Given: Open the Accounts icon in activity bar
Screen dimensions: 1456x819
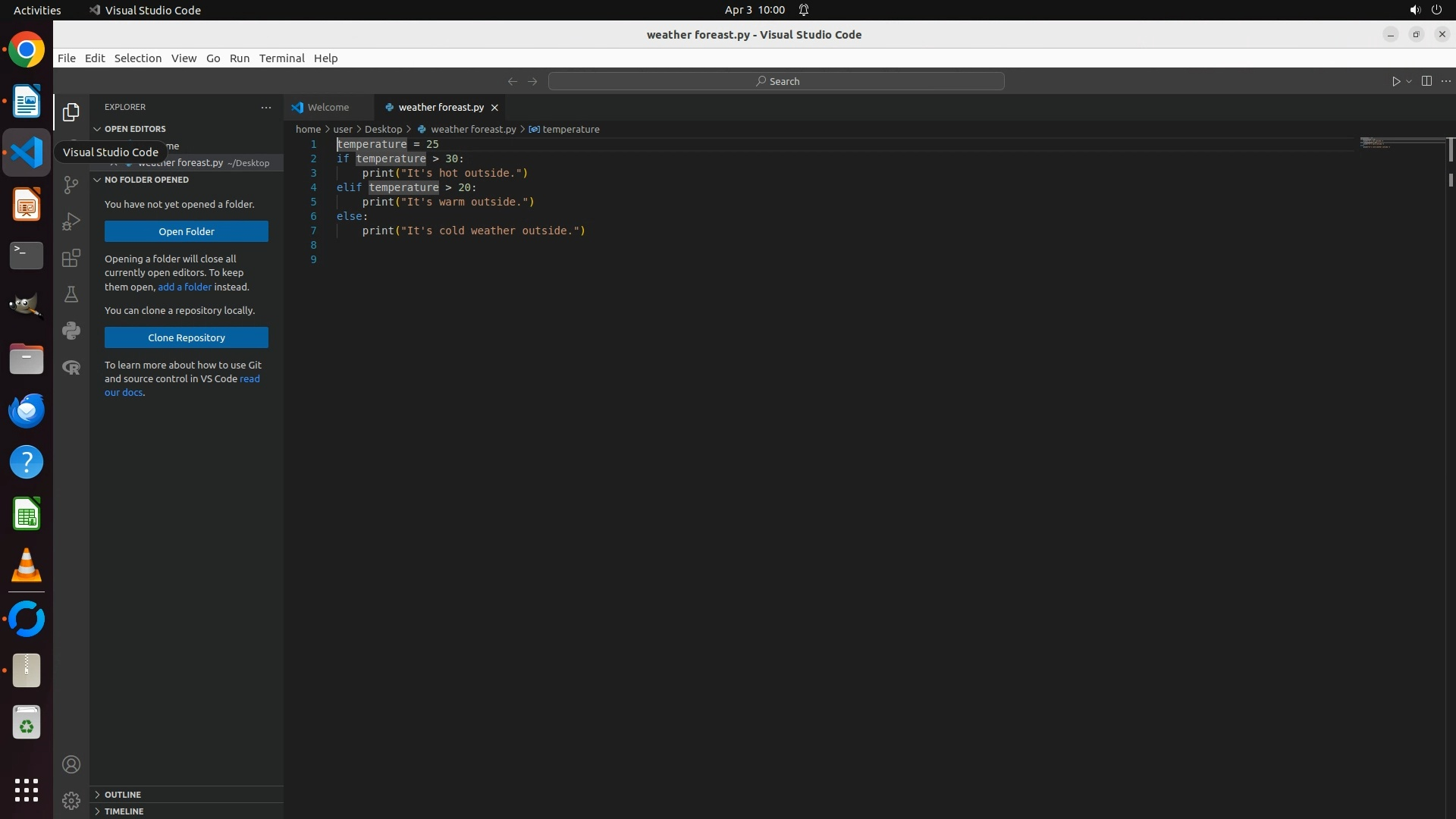Looking at the screenshot, I should point(71,764).
